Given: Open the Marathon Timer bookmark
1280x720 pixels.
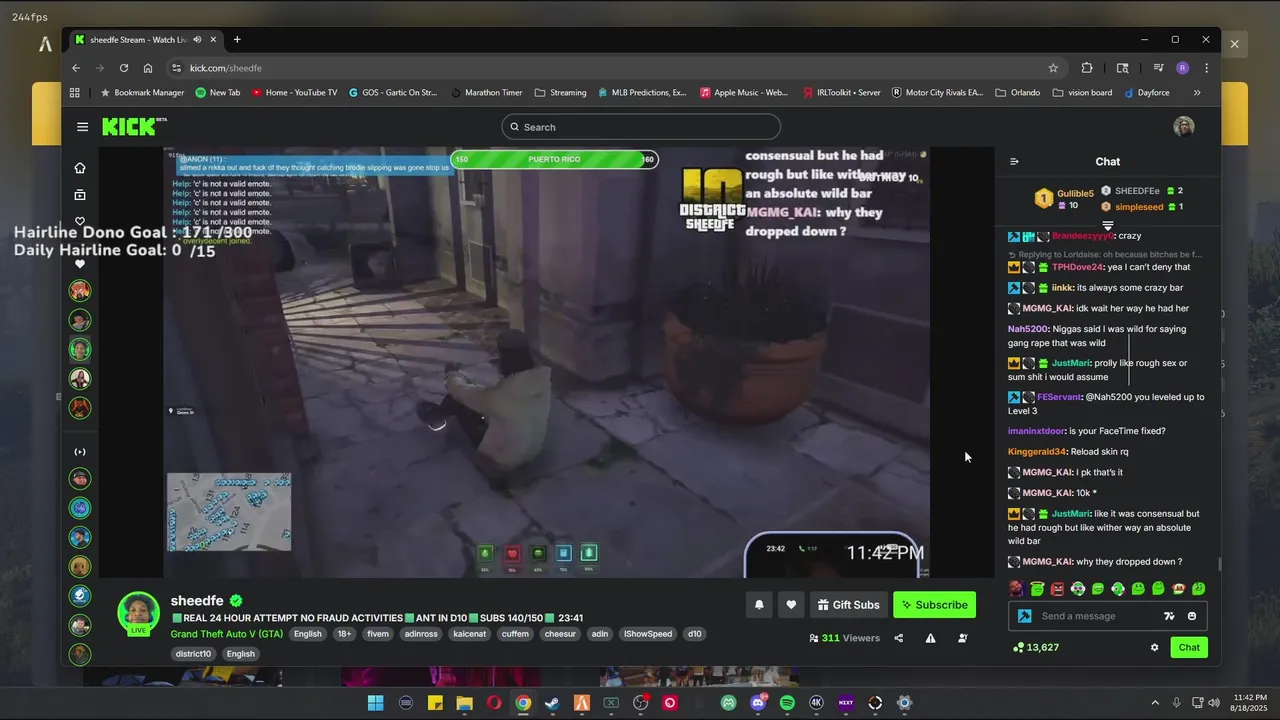Looking at the screenshot, I should (x=486, y=93).
